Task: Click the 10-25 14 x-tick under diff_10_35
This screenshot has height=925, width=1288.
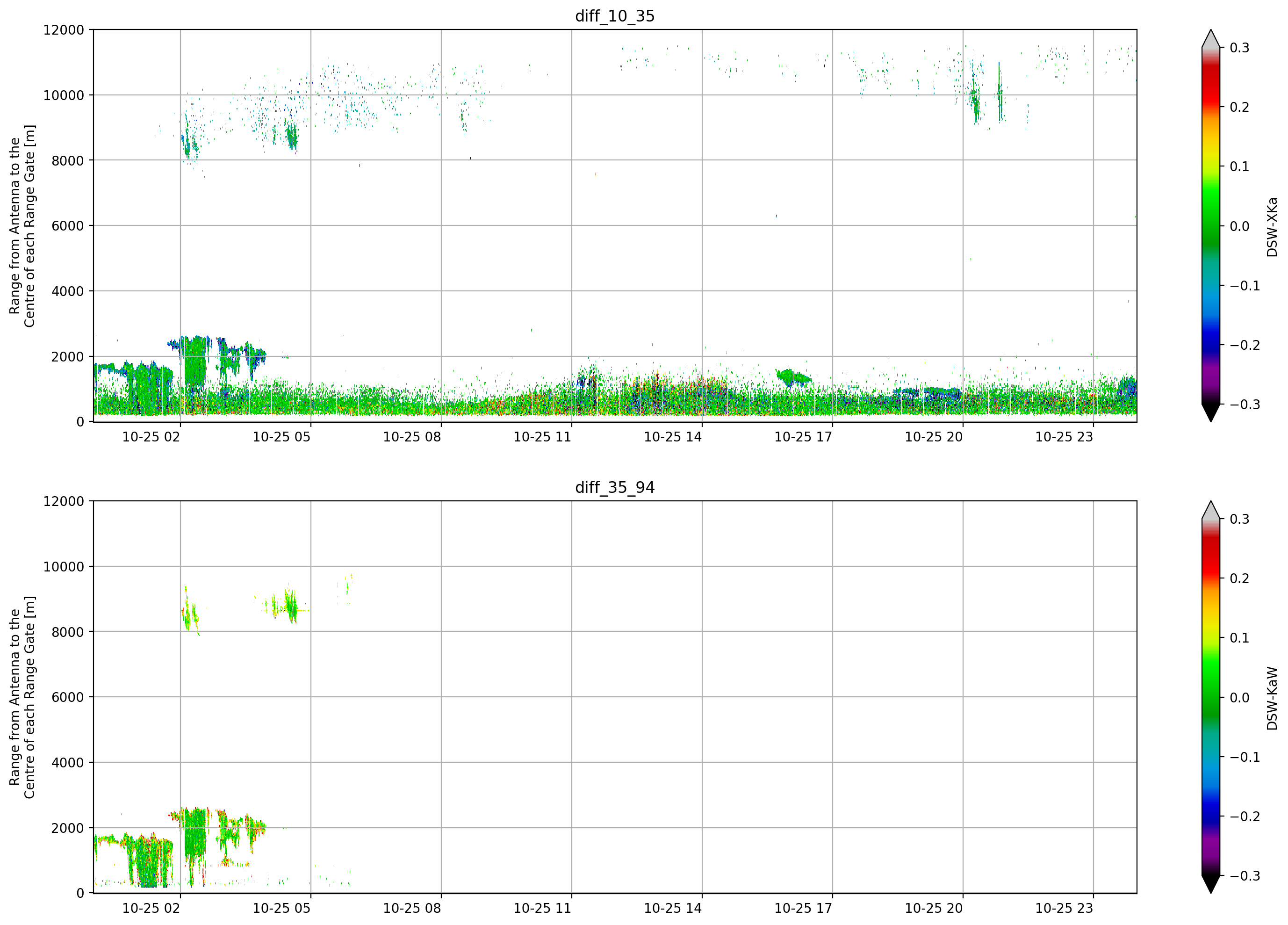Action: point(673,437)
